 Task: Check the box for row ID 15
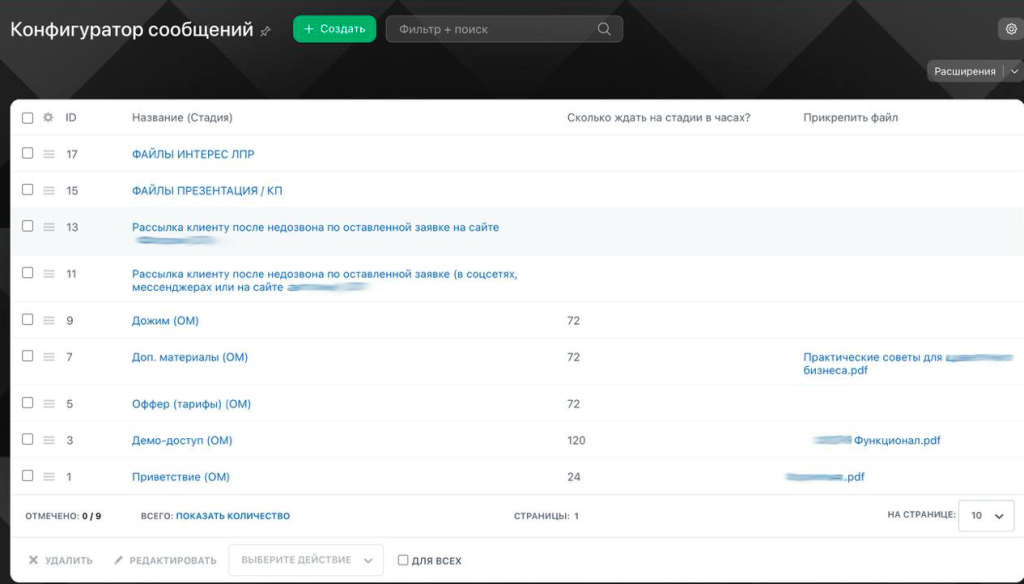[28, 190]
